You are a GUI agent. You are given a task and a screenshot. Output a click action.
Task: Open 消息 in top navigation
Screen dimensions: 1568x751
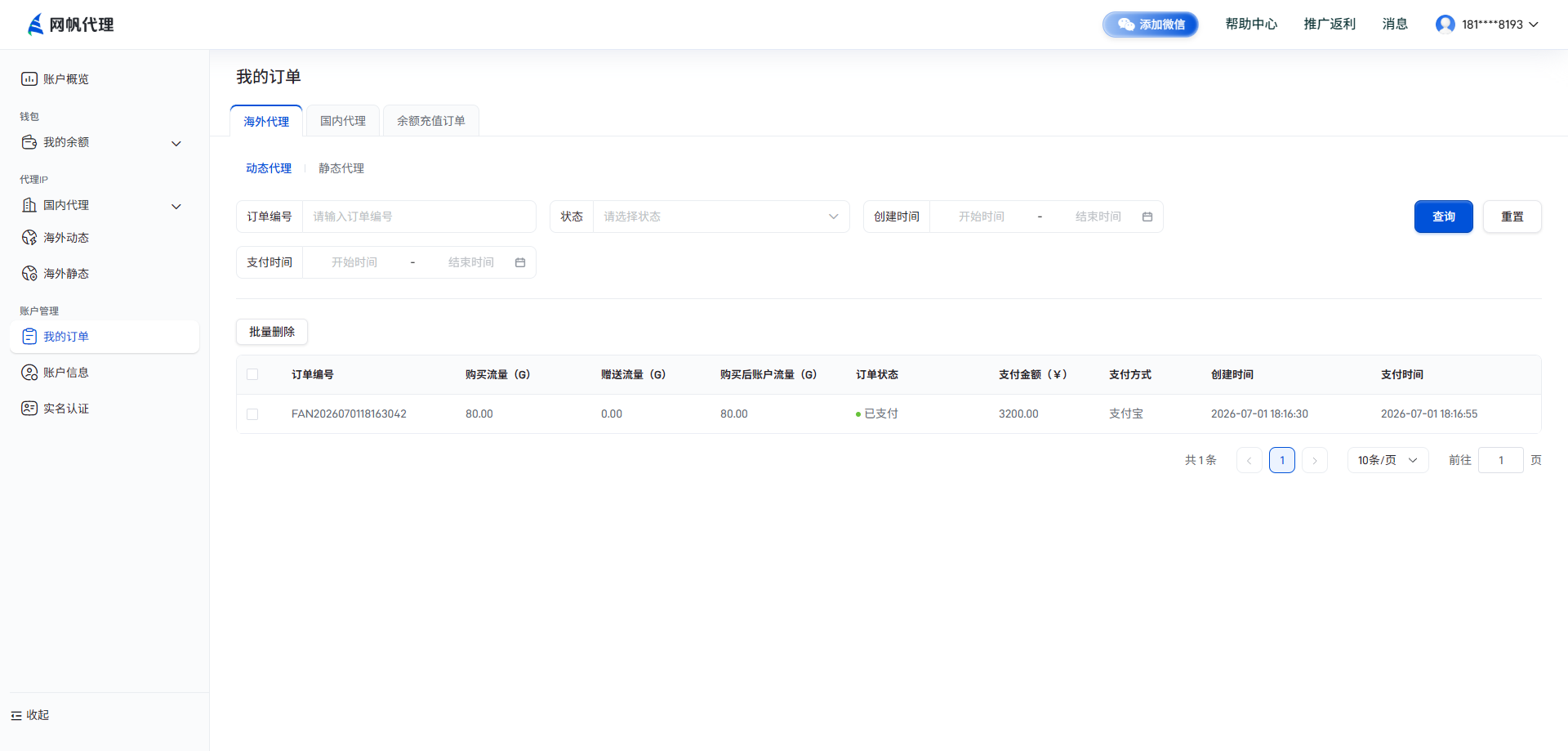point(1395,25)
